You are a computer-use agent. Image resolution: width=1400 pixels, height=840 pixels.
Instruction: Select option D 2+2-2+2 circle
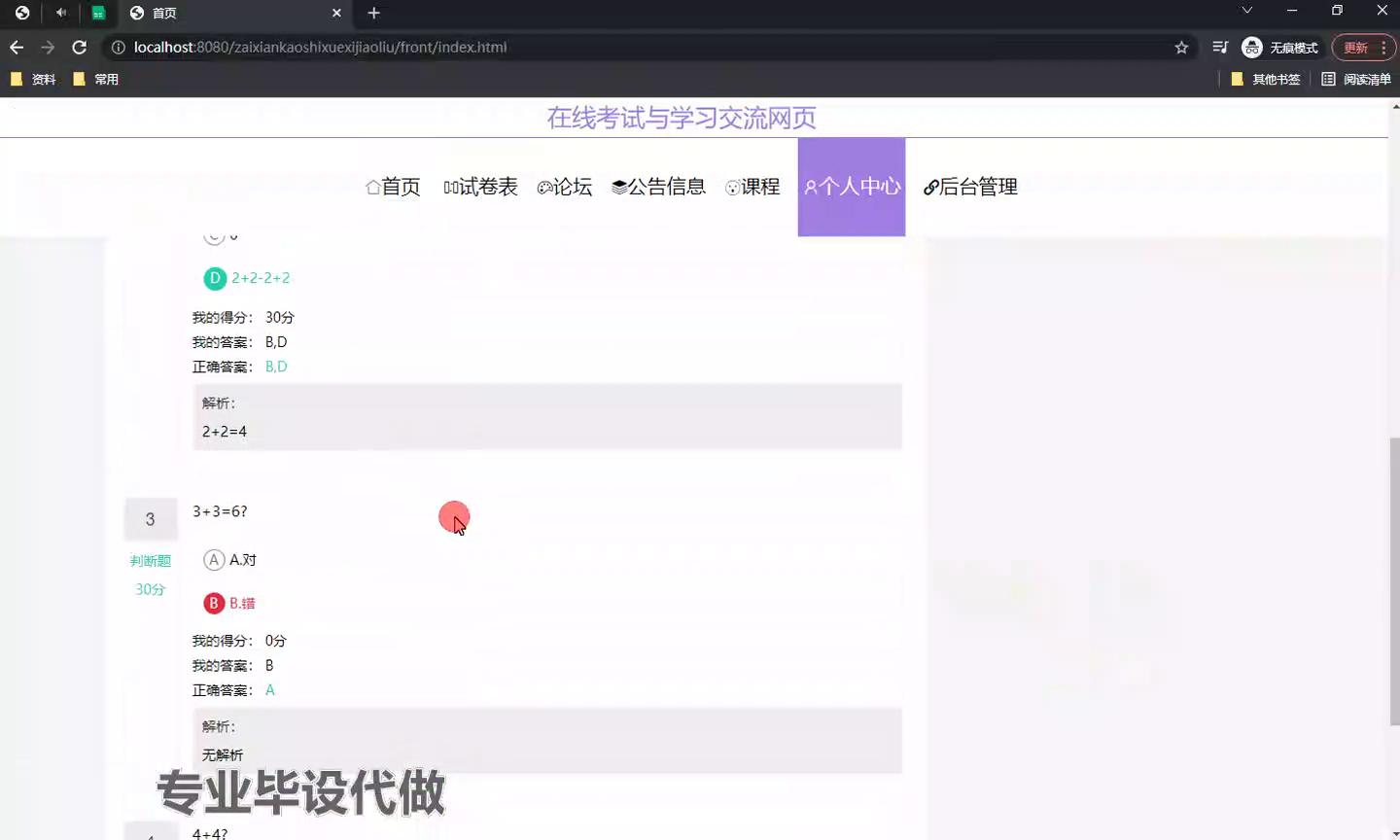coord(214,278)
